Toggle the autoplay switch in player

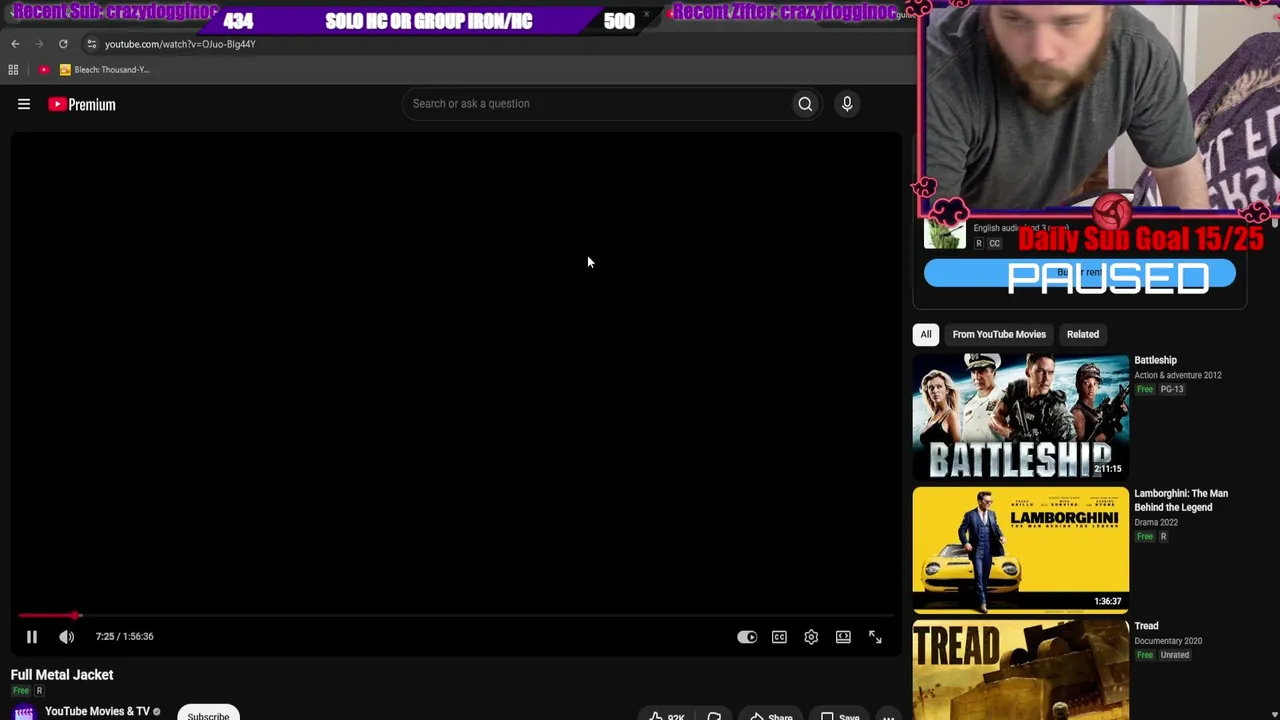click(747, 637)
